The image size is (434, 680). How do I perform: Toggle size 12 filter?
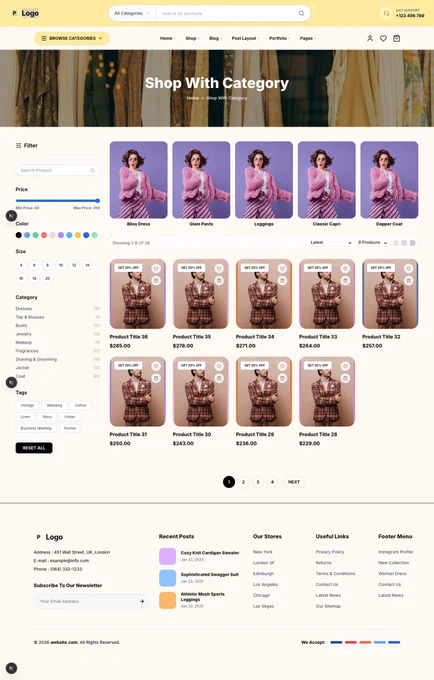tap(74, 265)
